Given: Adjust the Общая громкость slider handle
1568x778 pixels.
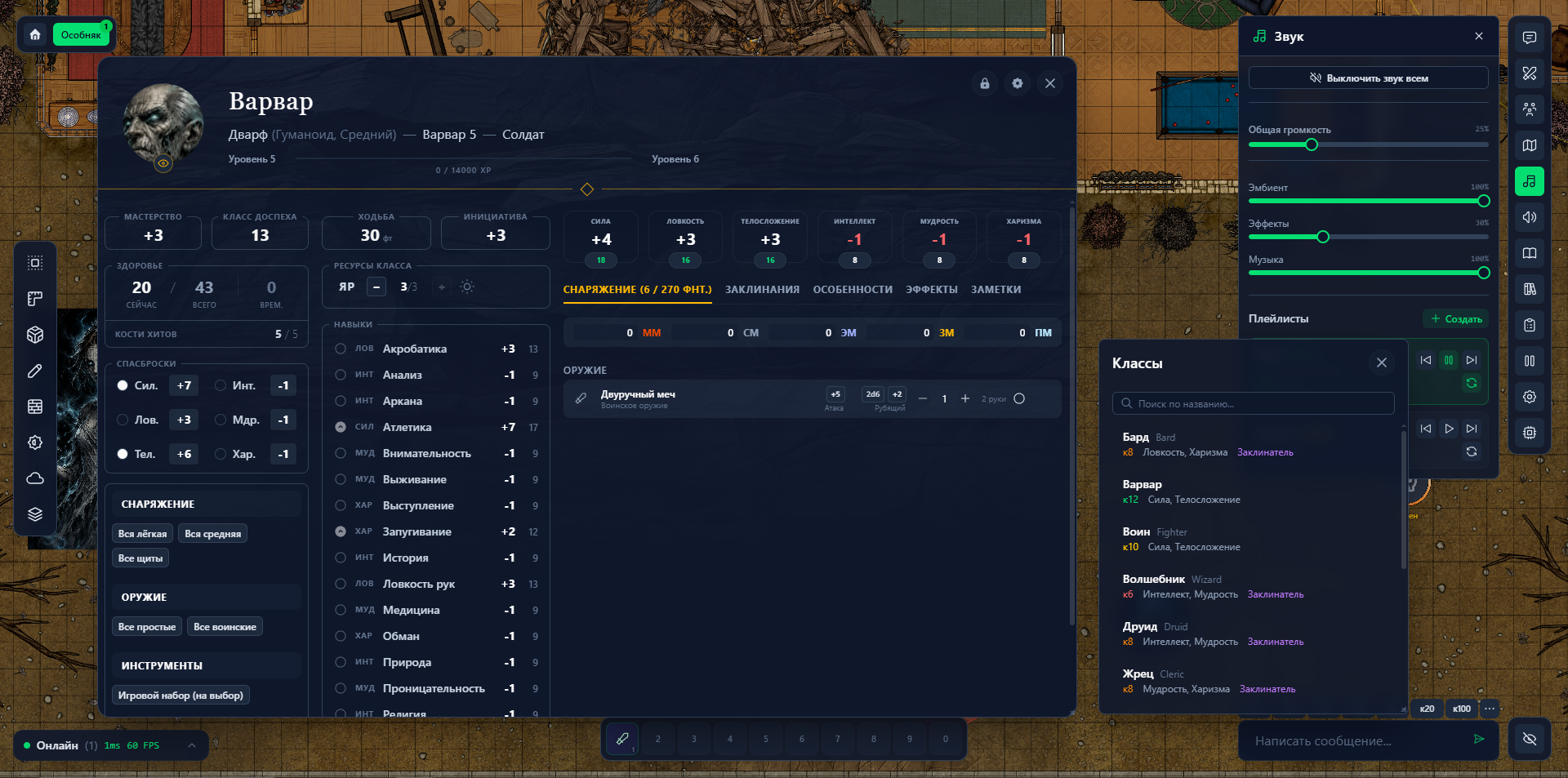Looking at the screenshot, I should (1312, 144).
